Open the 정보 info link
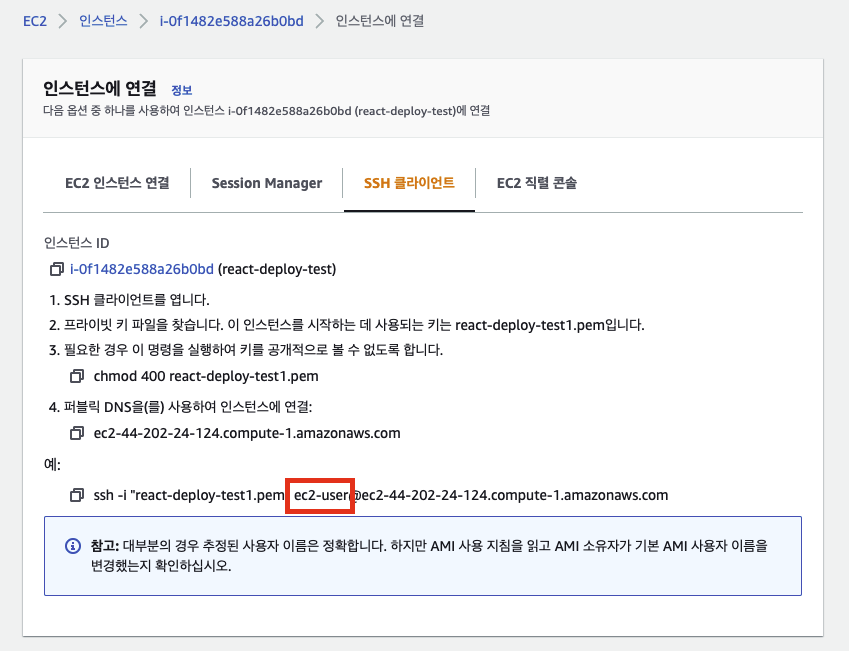This screenshot has width=849, height=651. [x=181, y=90]
